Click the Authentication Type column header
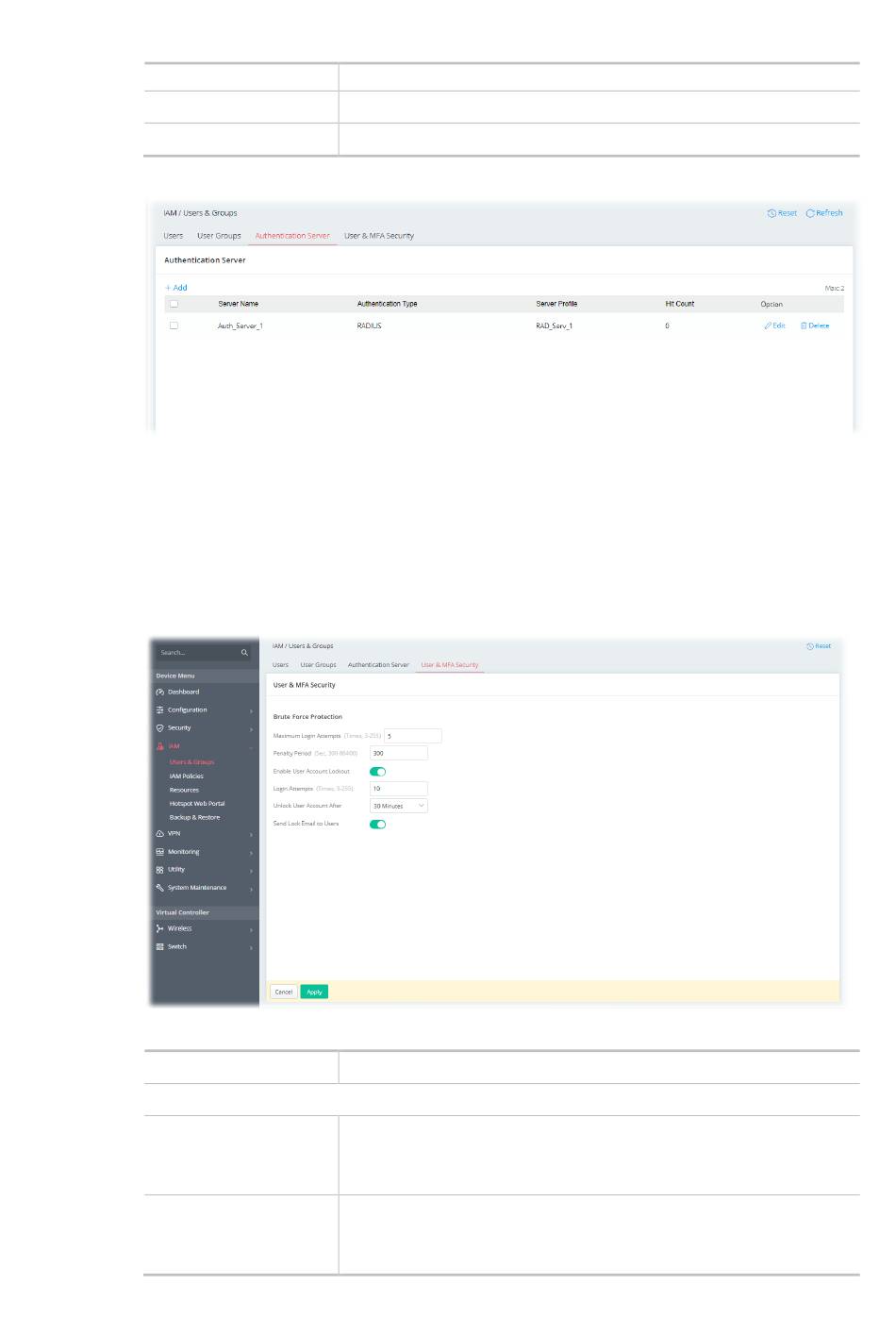 pyautogui.click(x=387, y=304)
